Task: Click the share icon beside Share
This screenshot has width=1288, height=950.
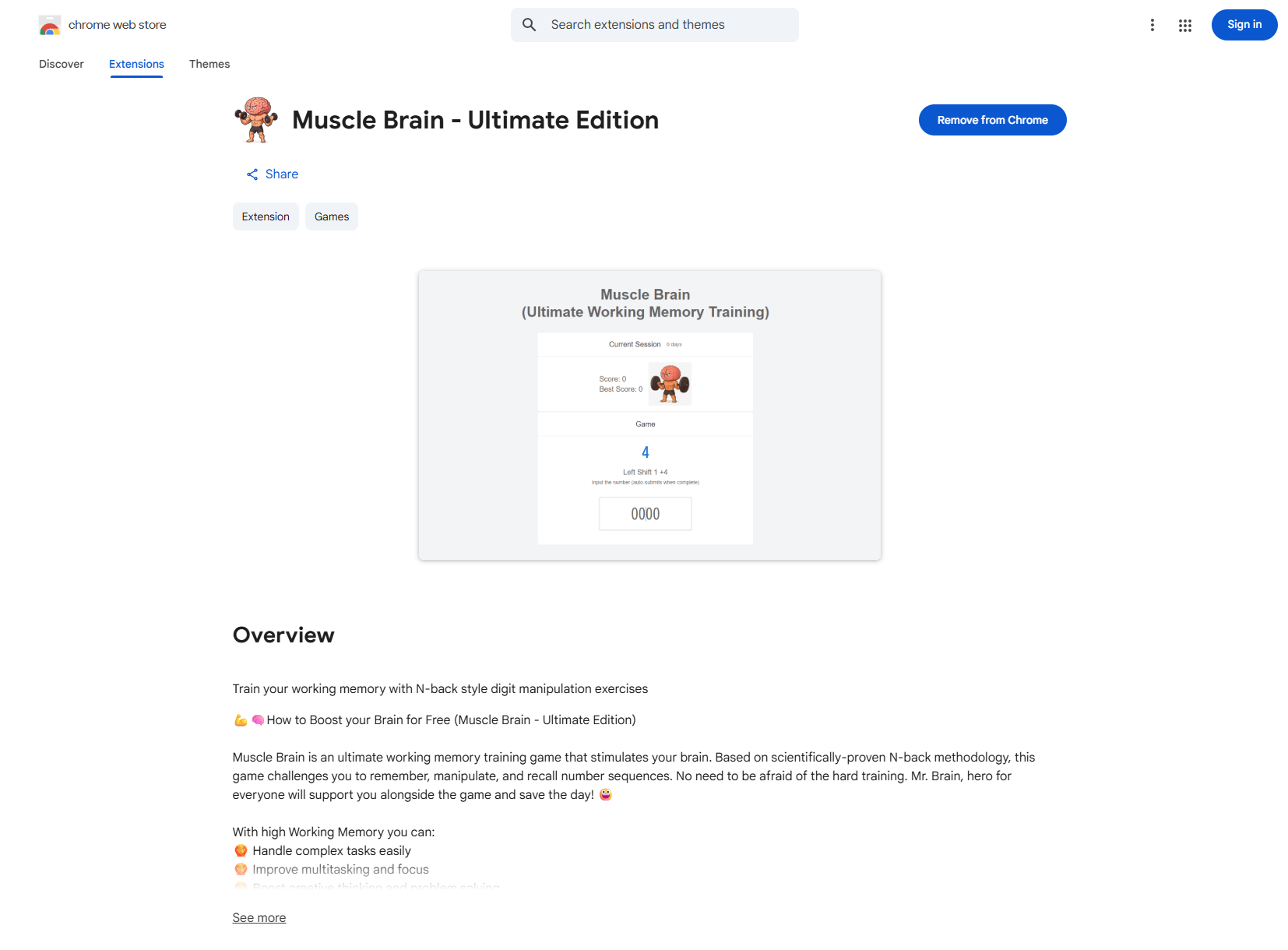Action: [x=252, y=174]
